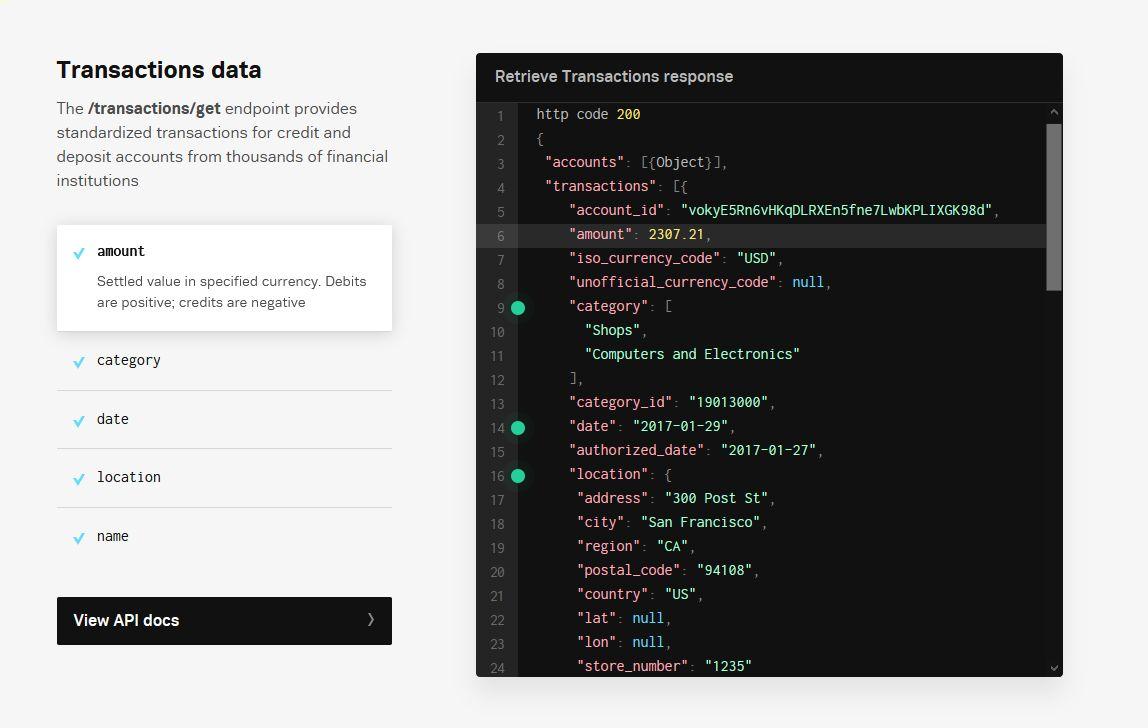
Task: Click the "city": "San Francisco" line
Action: click(672, 523)
